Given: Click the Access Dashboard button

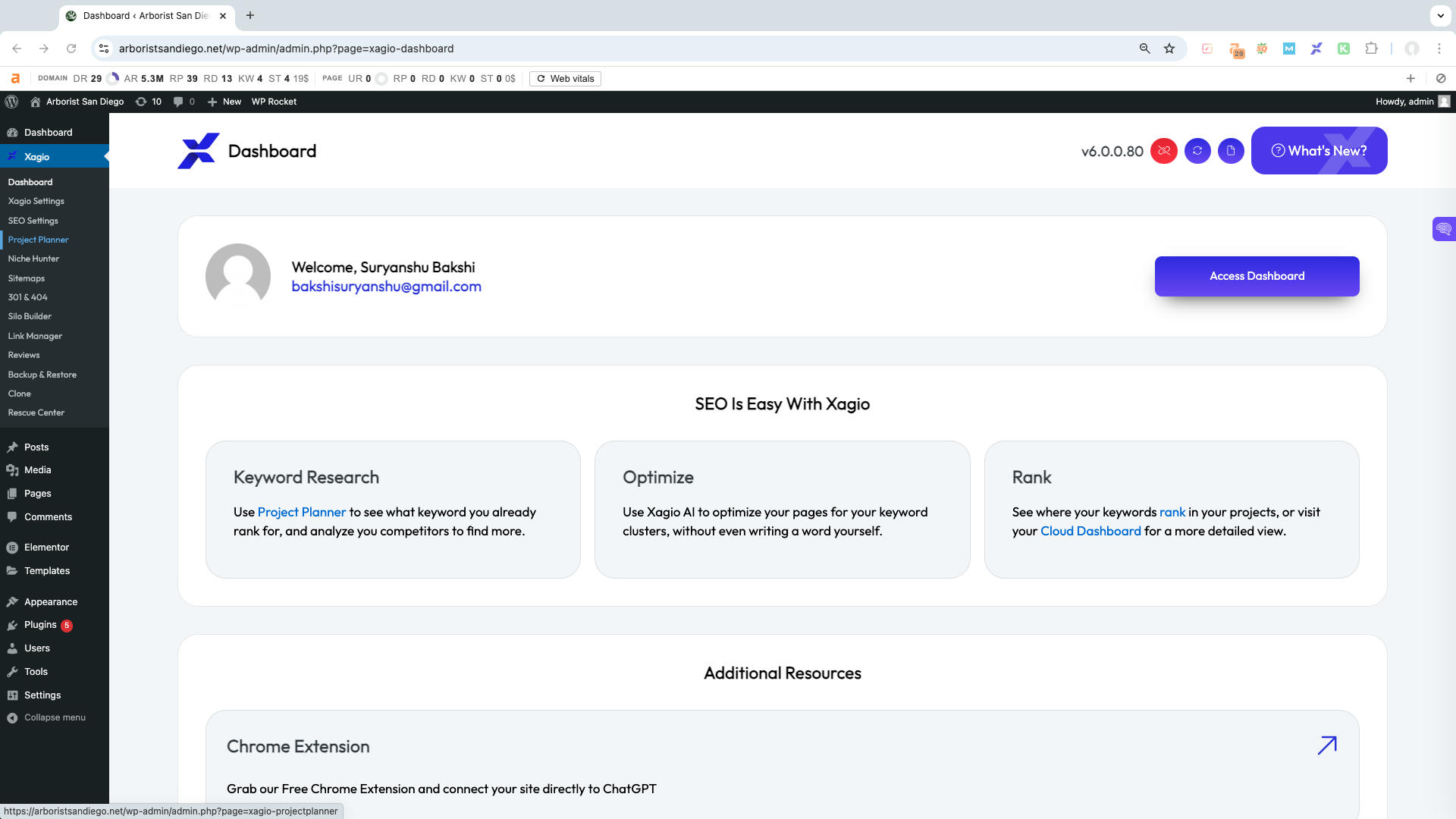Looking at the screenshot, I should [1257, 276].
